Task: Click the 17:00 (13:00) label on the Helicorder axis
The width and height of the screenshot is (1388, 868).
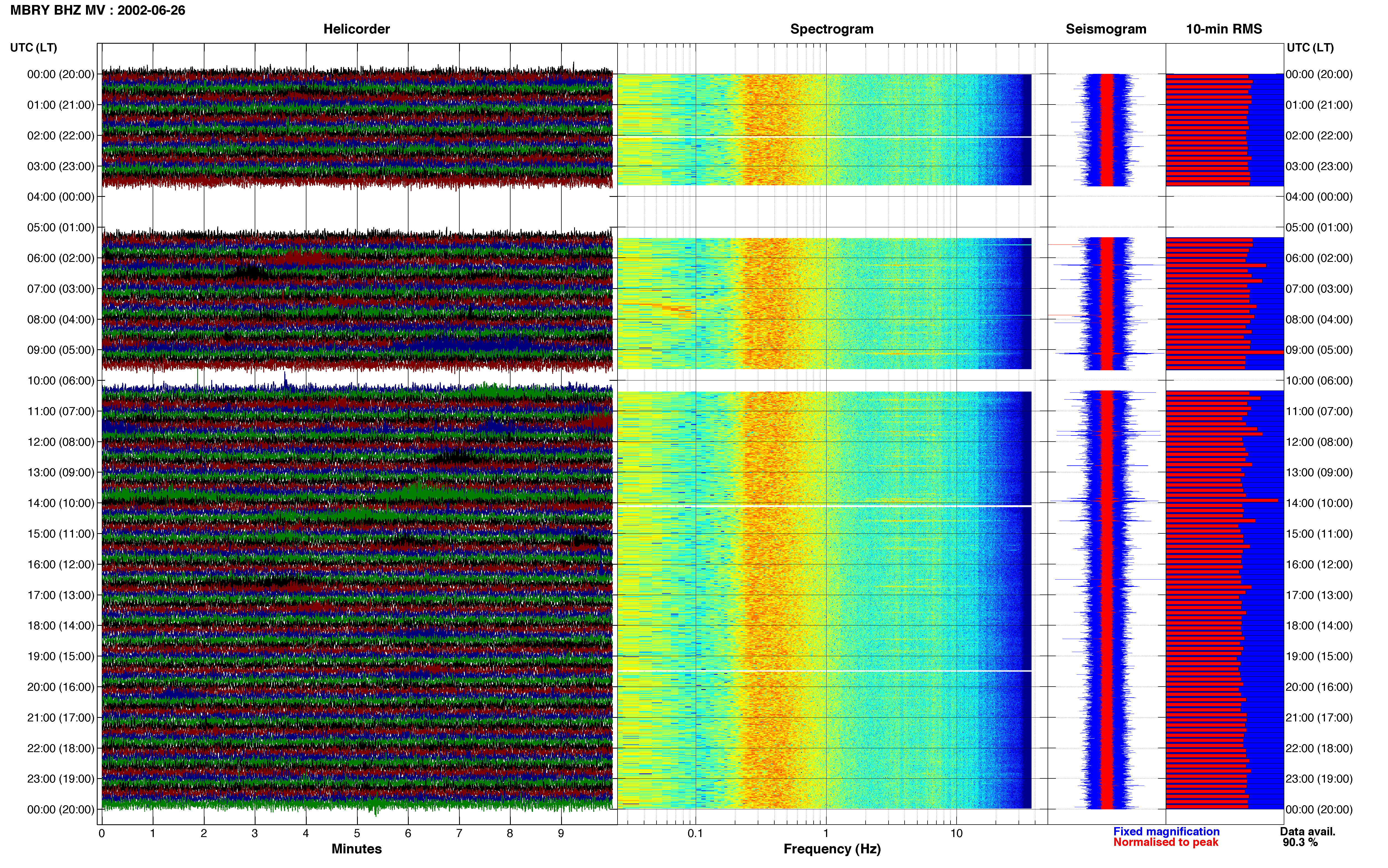Action: (61, 595)
